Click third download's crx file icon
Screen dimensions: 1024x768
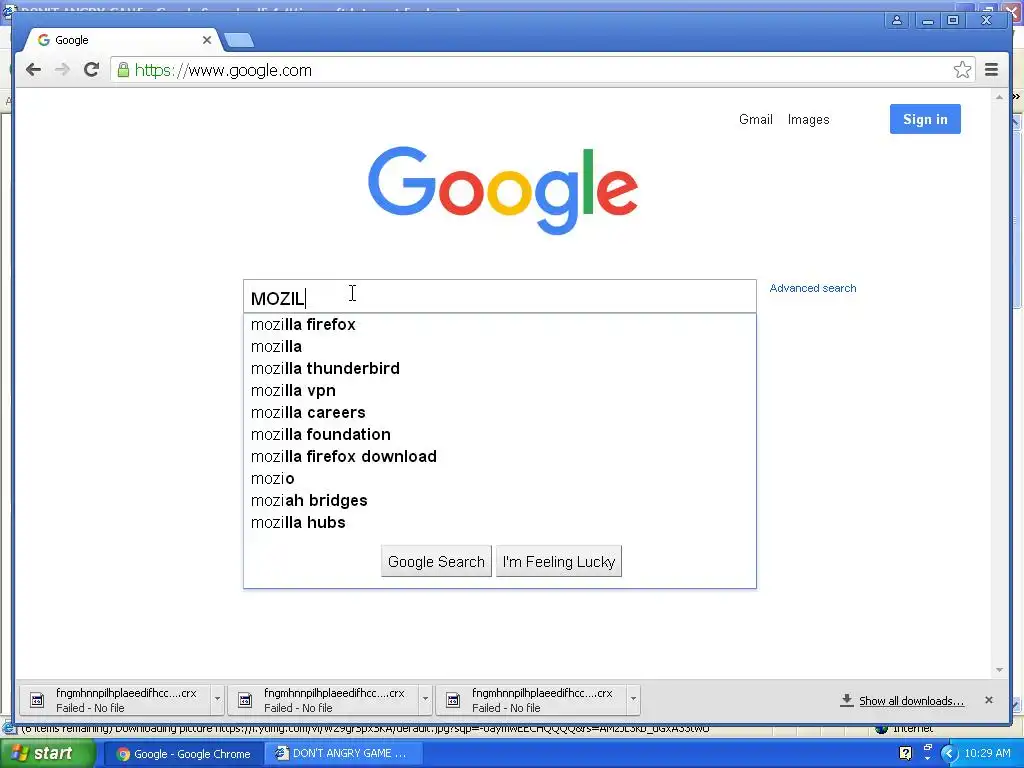click(453, 701)
